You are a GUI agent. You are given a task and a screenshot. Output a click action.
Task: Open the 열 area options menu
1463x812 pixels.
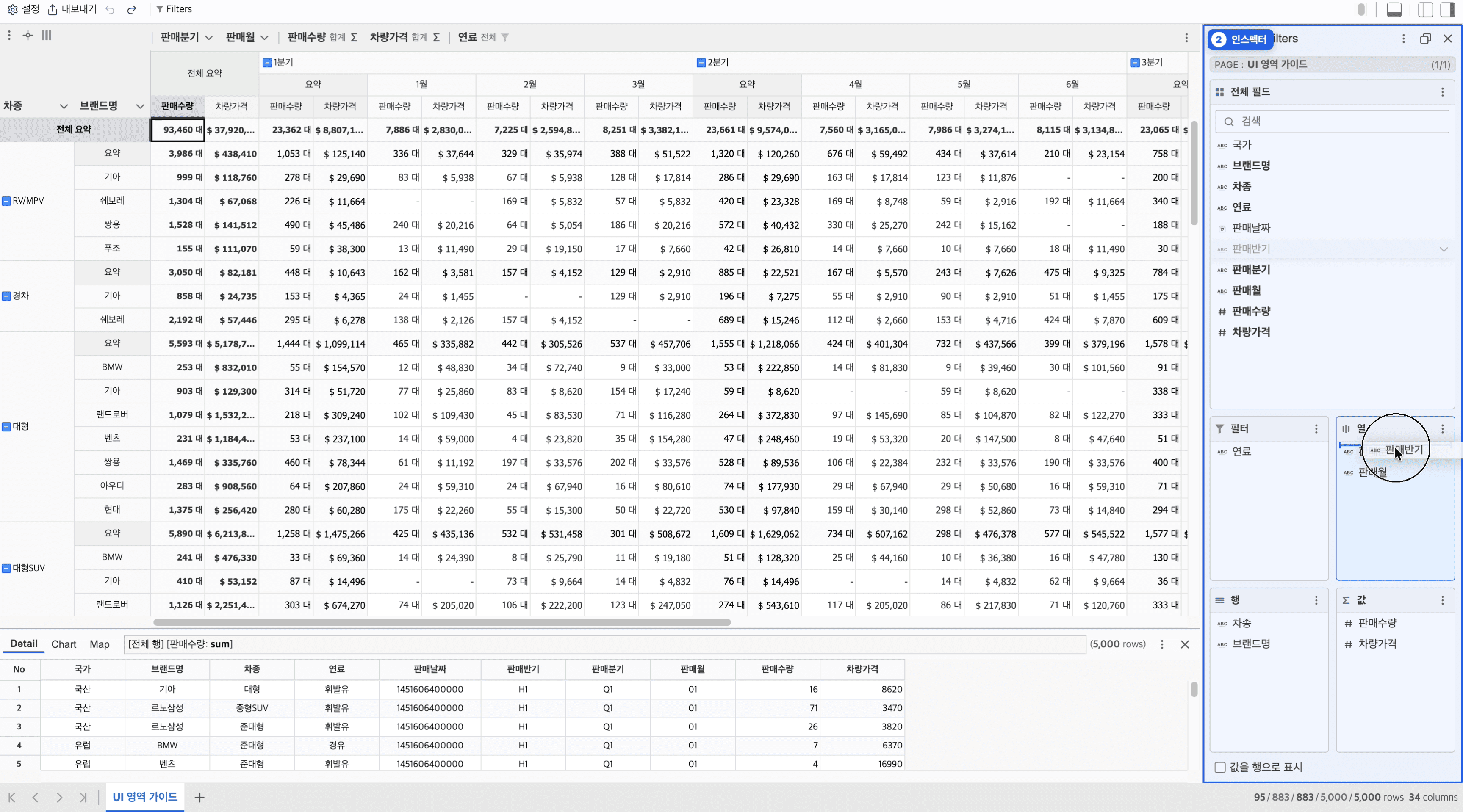click(1443, 429)
